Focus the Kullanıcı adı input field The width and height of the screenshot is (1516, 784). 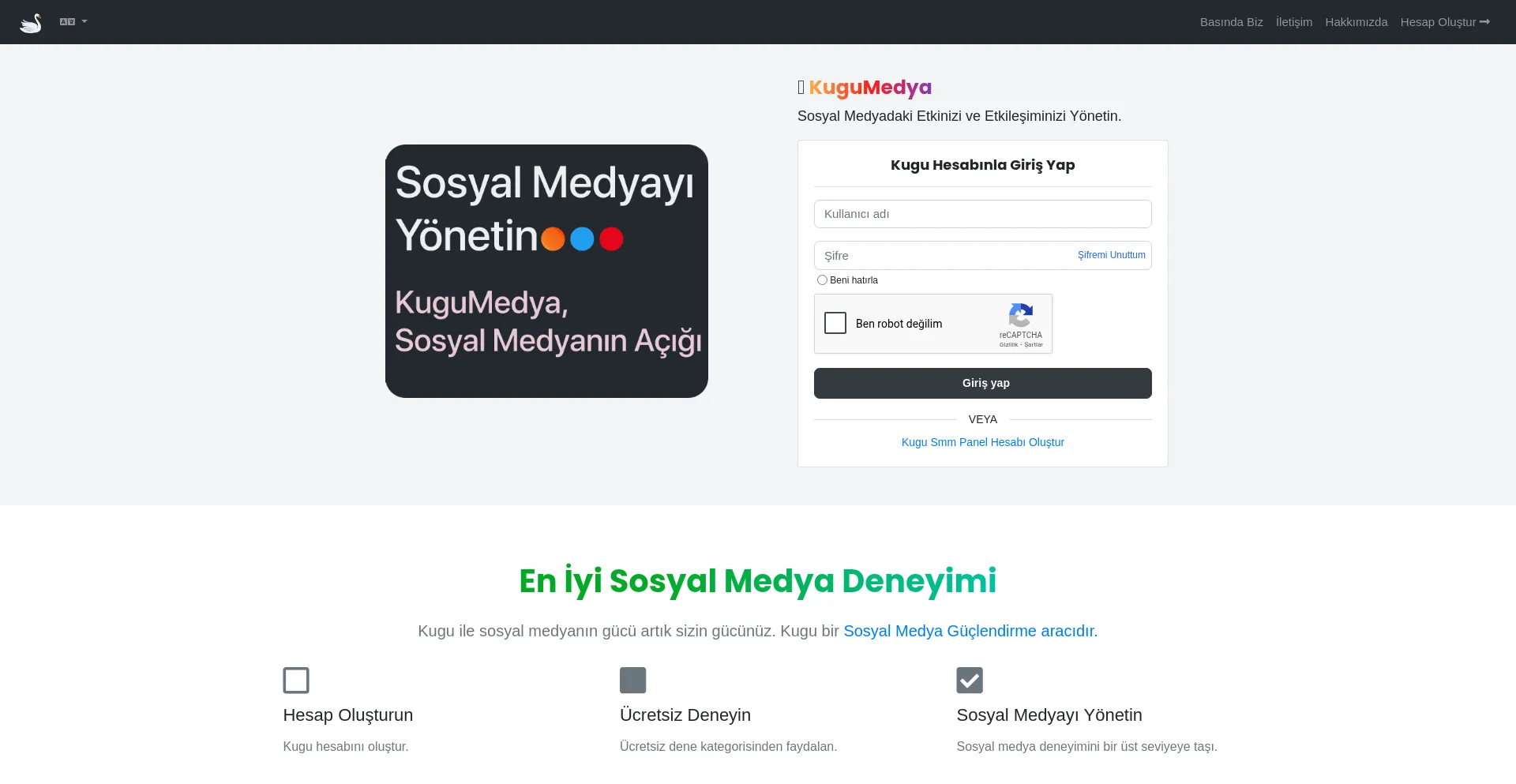(982, 214)
